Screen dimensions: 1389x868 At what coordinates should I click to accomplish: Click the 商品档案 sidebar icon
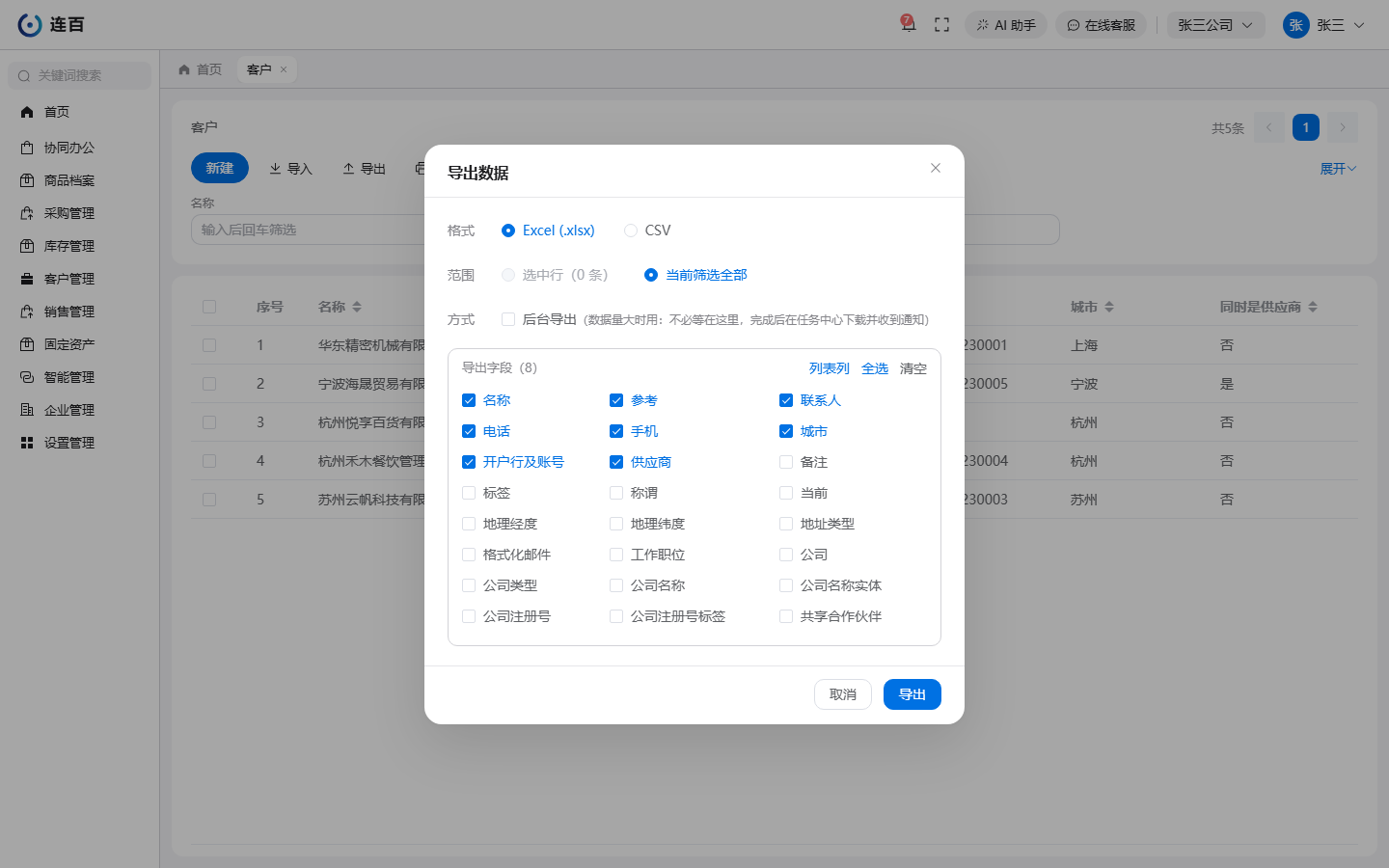27,180
